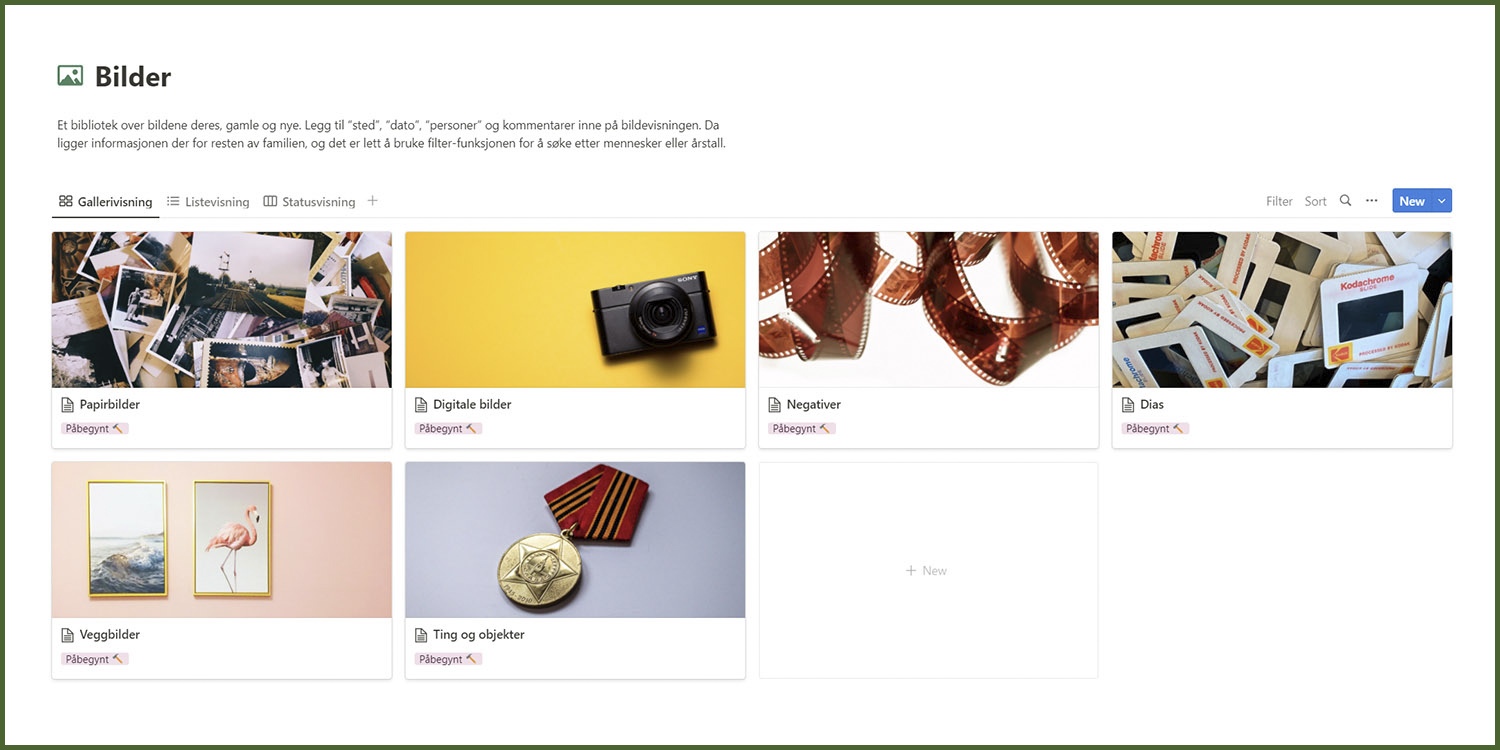Switch to the Listevisning tab
The height and width of the screenshot is (750, 1500).
(x=208, y=202)
